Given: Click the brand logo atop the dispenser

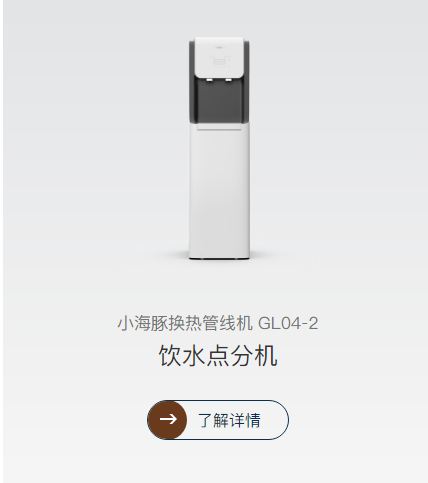Looking at the screenshot, I should (219, 48).
